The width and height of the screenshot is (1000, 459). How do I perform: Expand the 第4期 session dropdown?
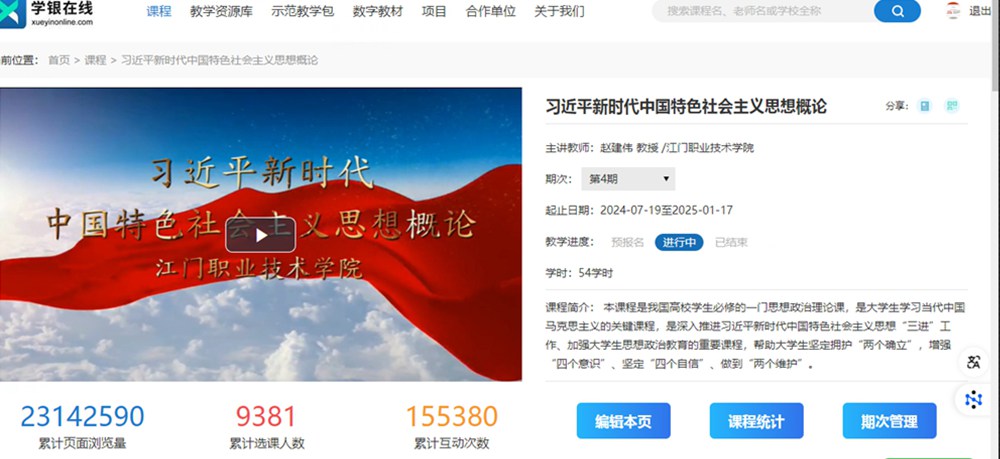[x=628, y=179]
